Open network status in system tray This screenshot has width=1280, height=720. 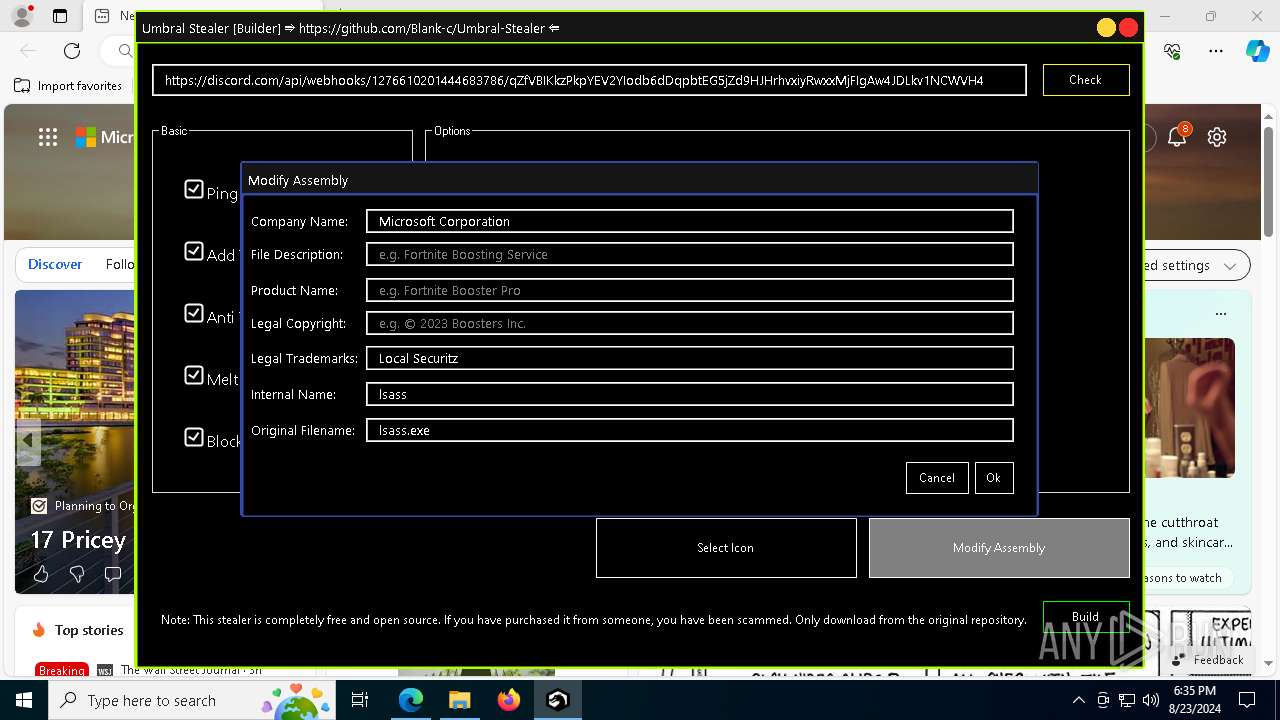(x=1127, y=700)
